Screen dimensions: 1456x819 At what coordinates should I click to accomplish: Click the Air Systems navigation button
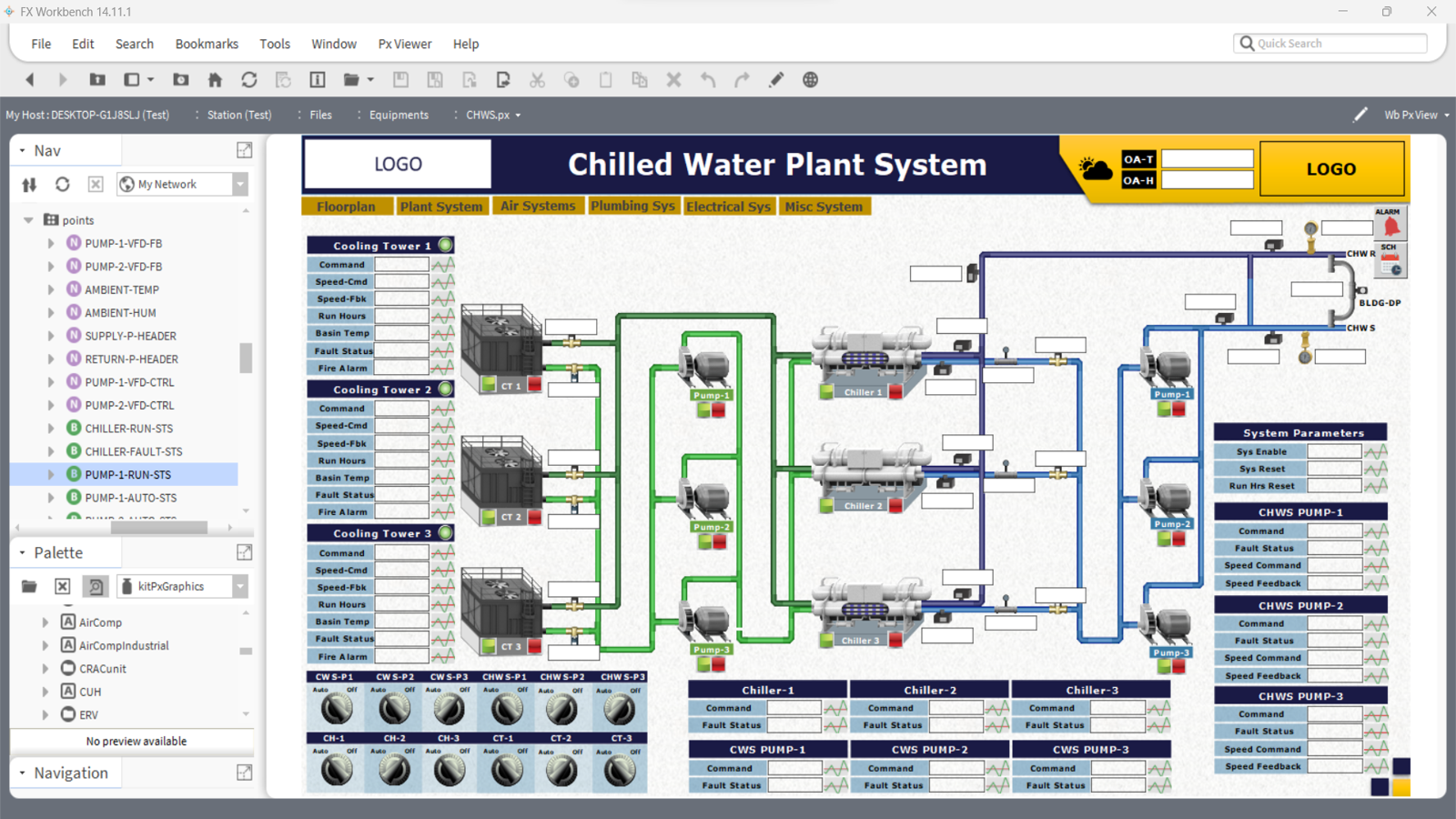point(538,207)
